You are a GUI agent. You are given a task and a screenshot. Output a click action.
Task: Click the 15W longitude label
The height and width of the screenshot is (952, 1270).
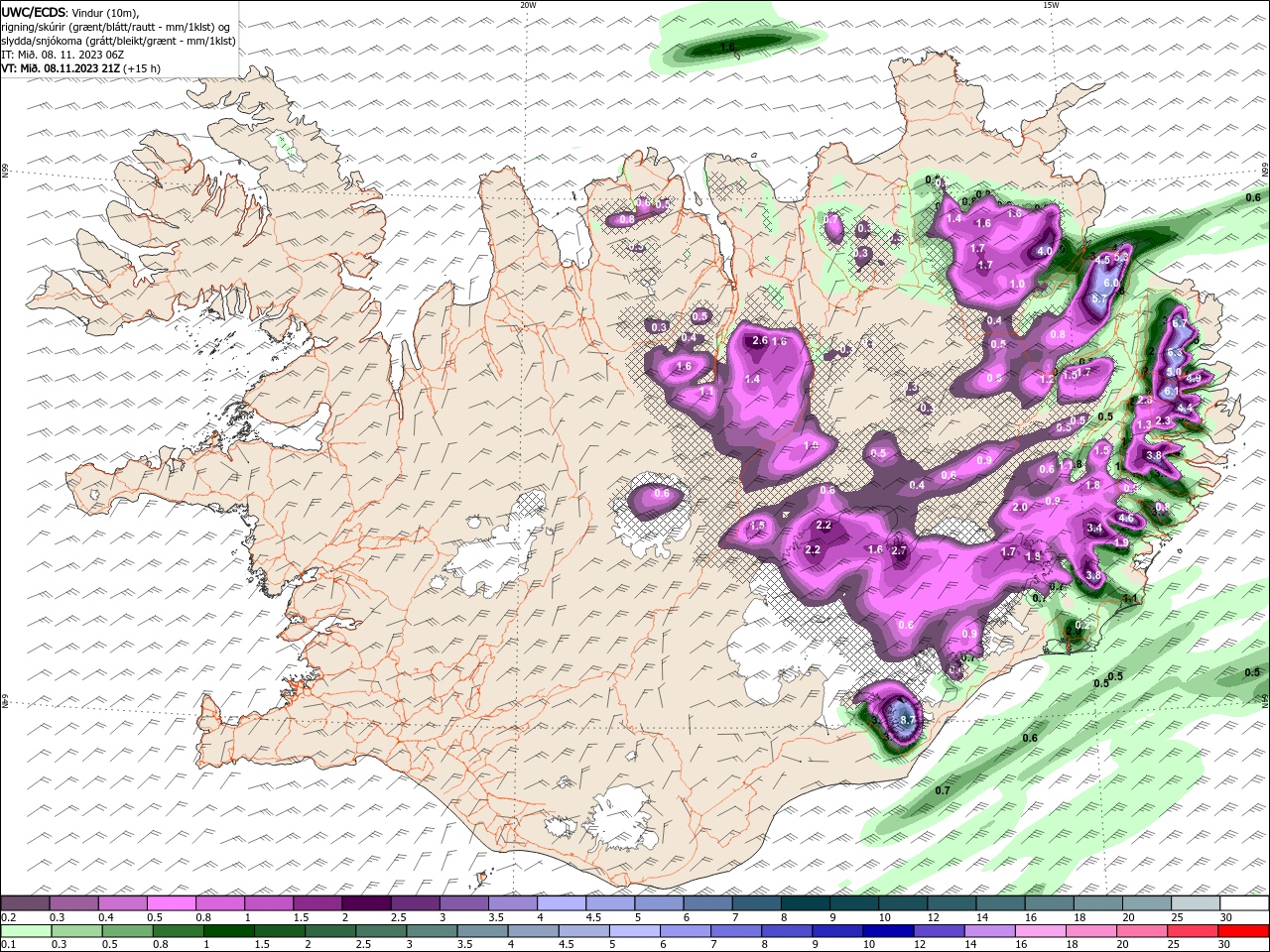(1051, 5)
